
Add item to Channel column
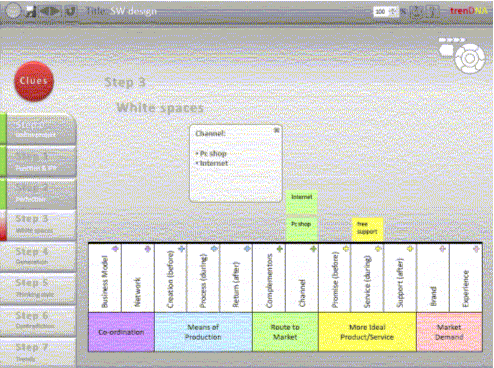pyautogui.click(x=313, y=249)
